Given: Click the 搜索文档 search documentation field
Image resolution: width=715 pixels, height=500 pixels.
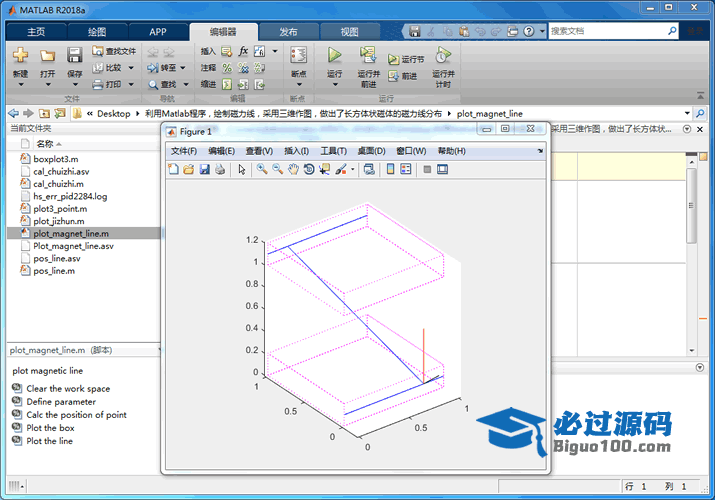Looking at the screenshot, I should [608, 31].
